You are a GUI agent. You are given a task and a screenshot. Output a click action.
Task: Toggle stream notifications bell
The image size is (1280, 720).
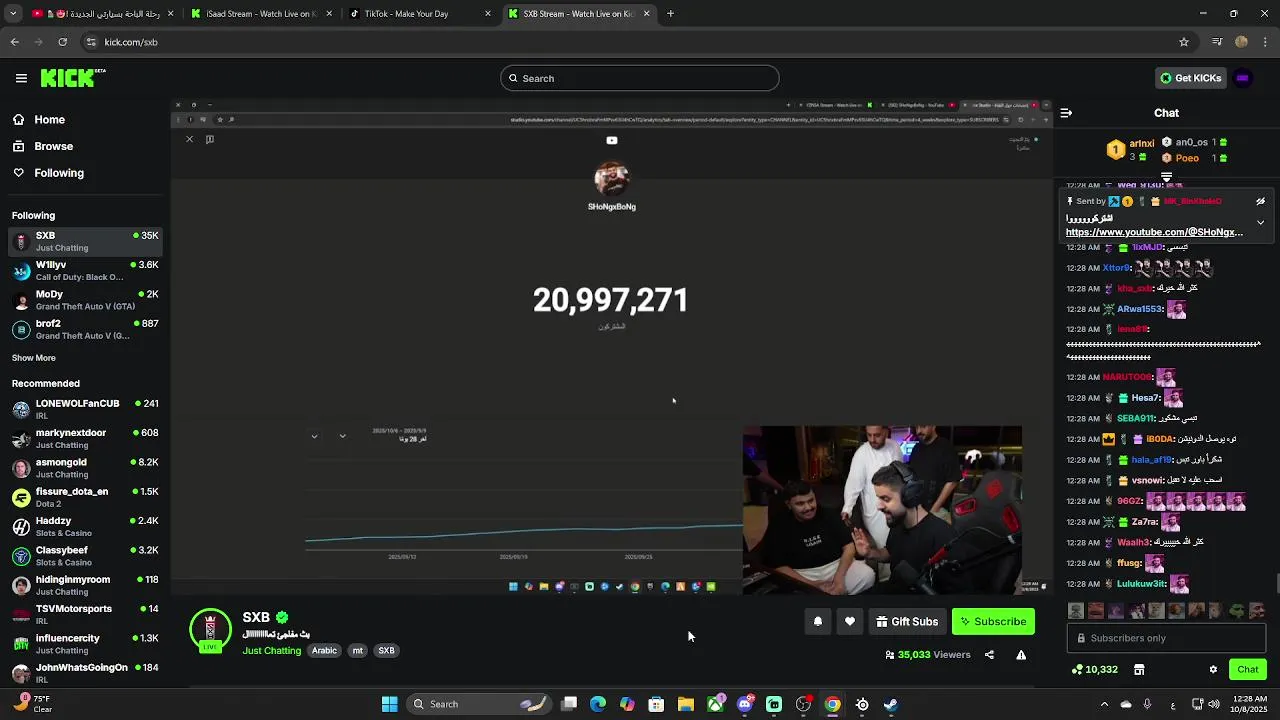click(x=818, y=622)
